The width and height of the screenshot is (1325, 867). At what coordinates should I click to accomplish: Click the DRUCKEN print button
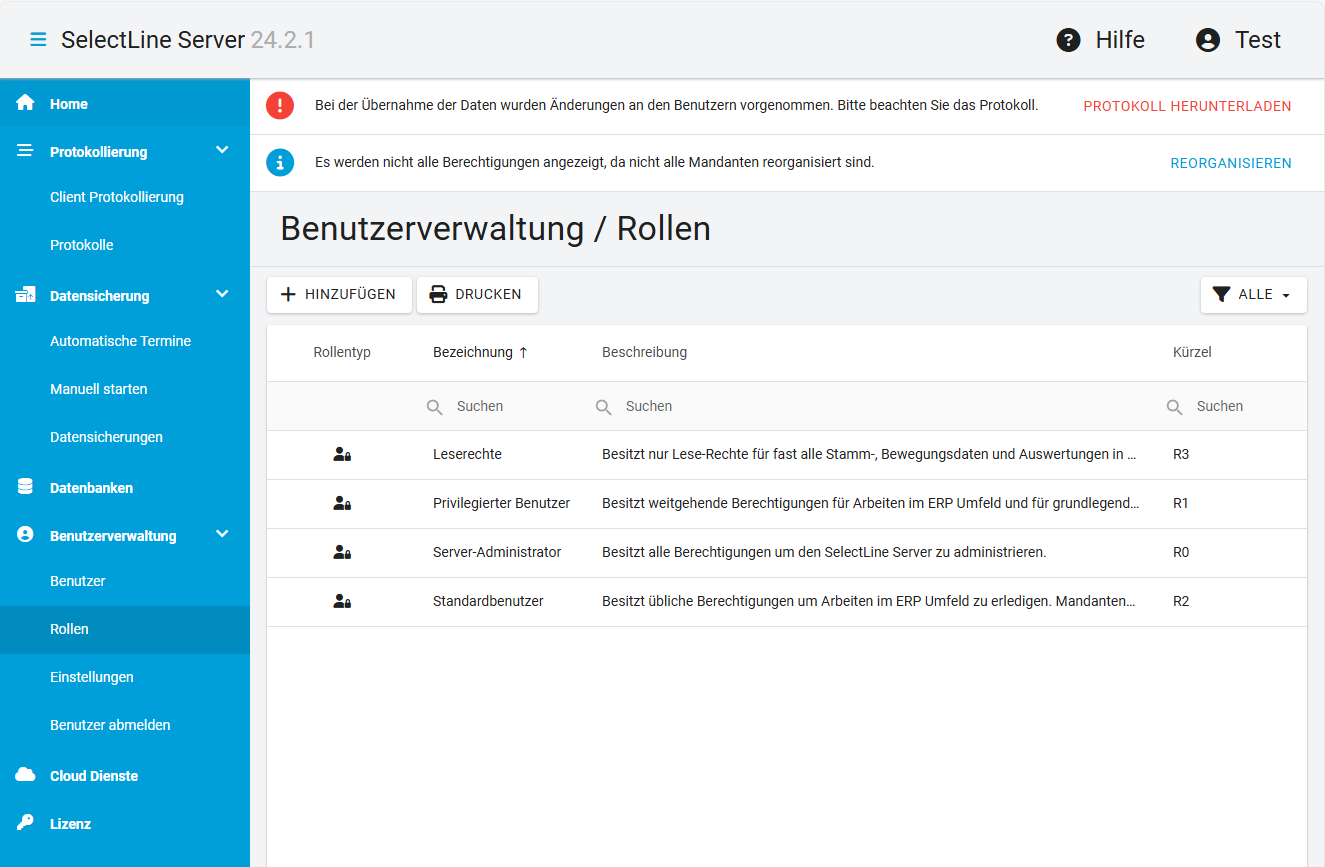tap(477, 295)
